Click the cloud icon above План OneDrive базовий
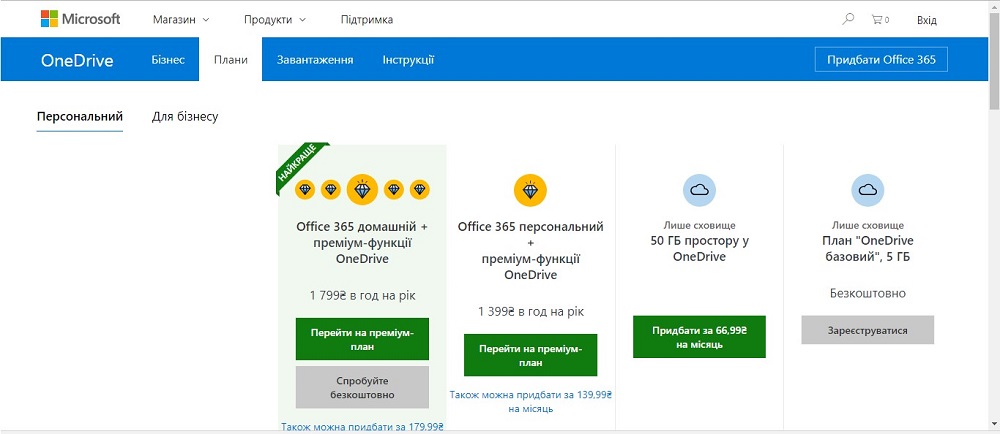The image size is (1000, 434). pos(867,190)
